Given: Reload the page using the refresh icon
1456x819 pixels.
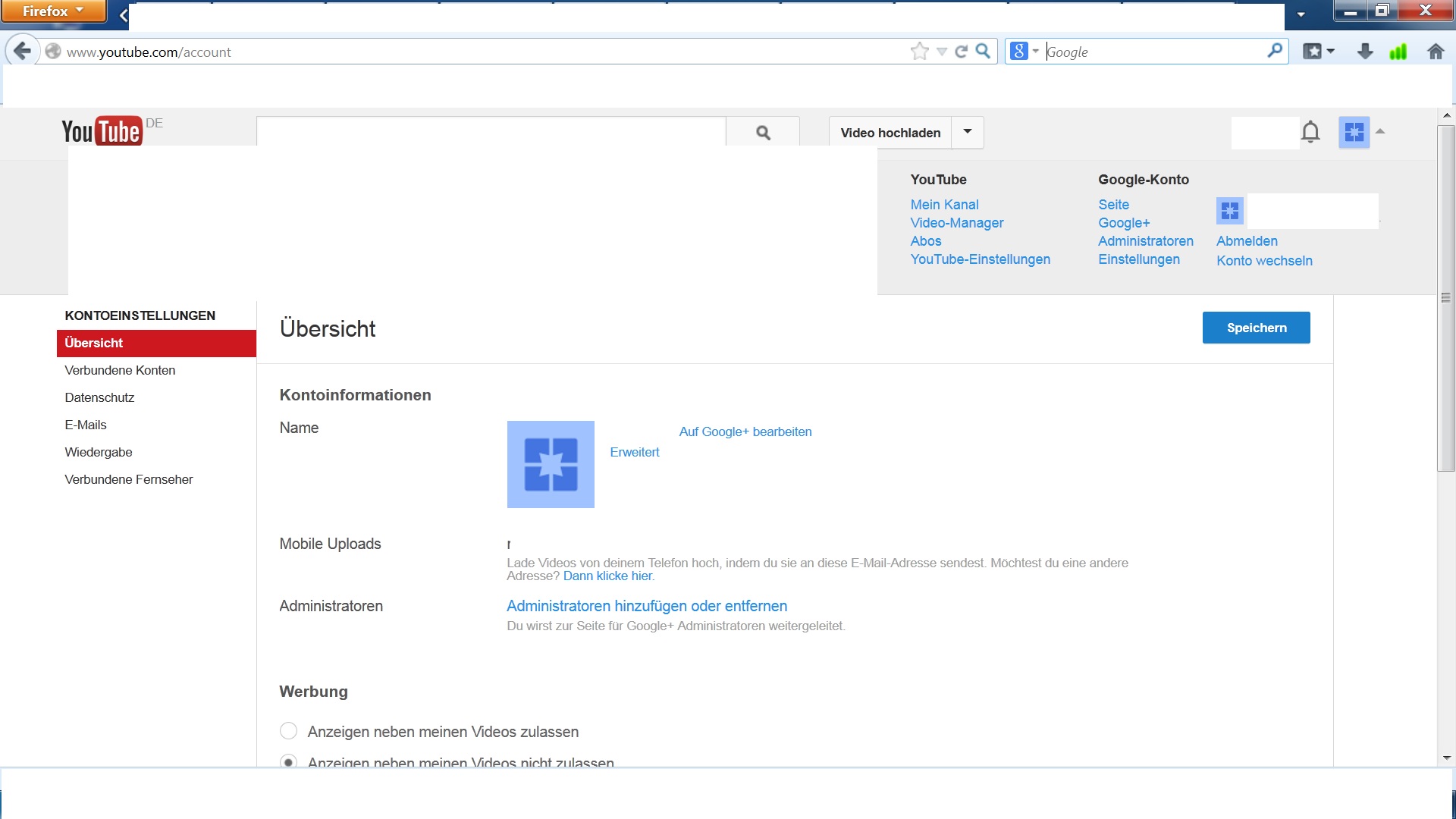Looking at the screenshot, I should coord(961,52).
